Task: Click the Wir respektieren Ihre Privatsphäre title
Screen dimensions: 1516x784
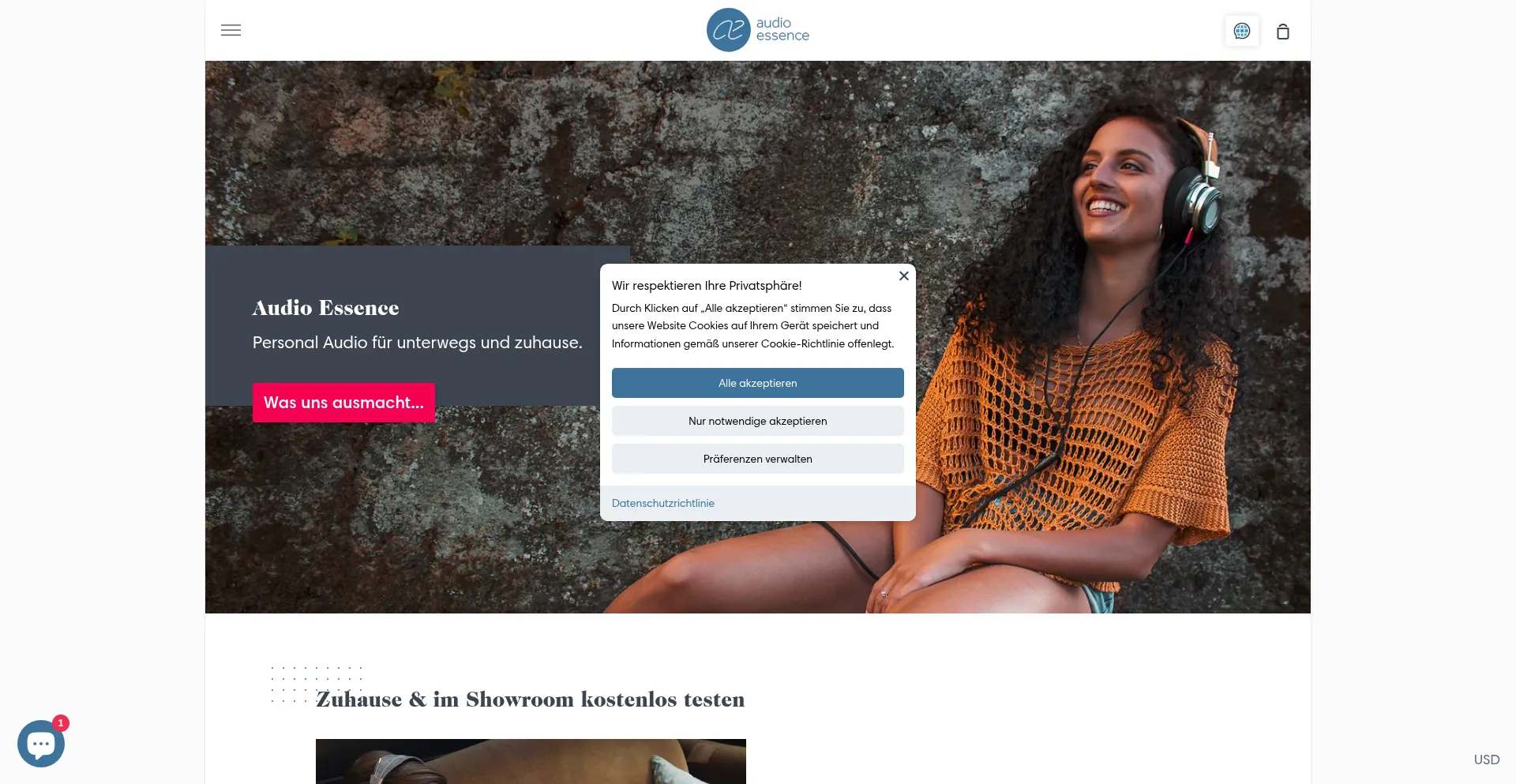Action: pos(707,286)
